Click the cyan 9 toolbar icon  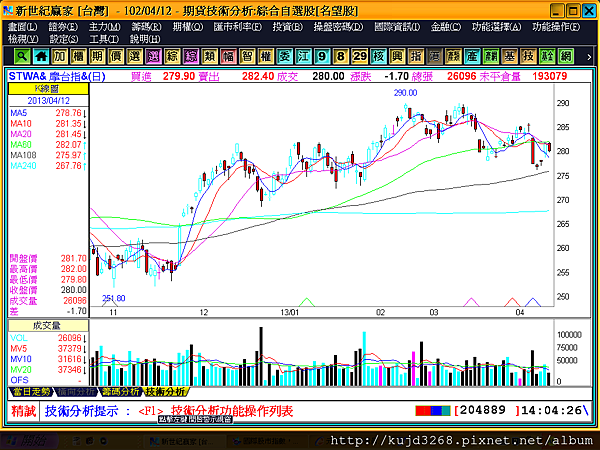click(322, 57)
